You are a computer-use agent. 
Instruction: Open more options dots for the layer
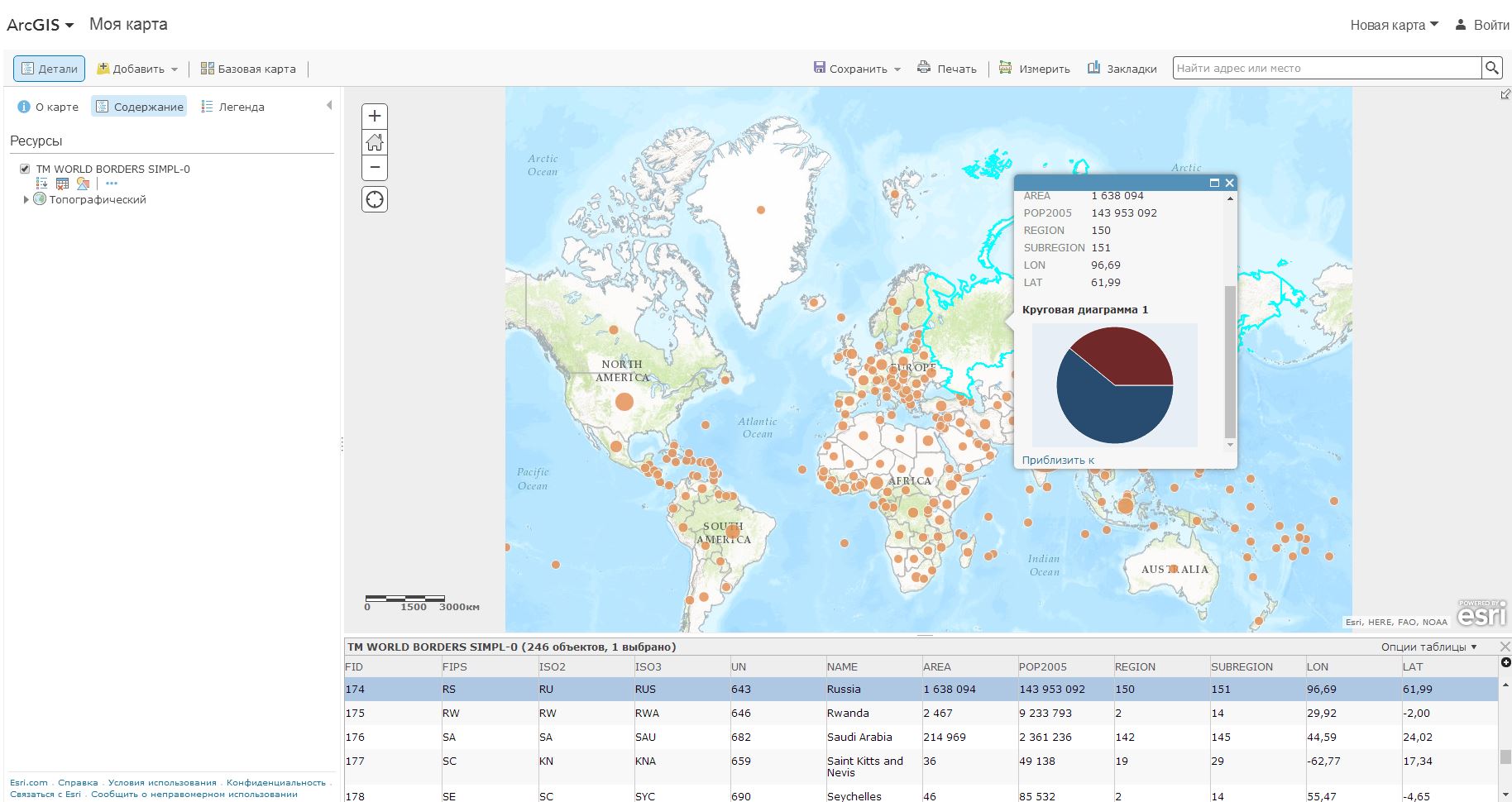(112, 184)
